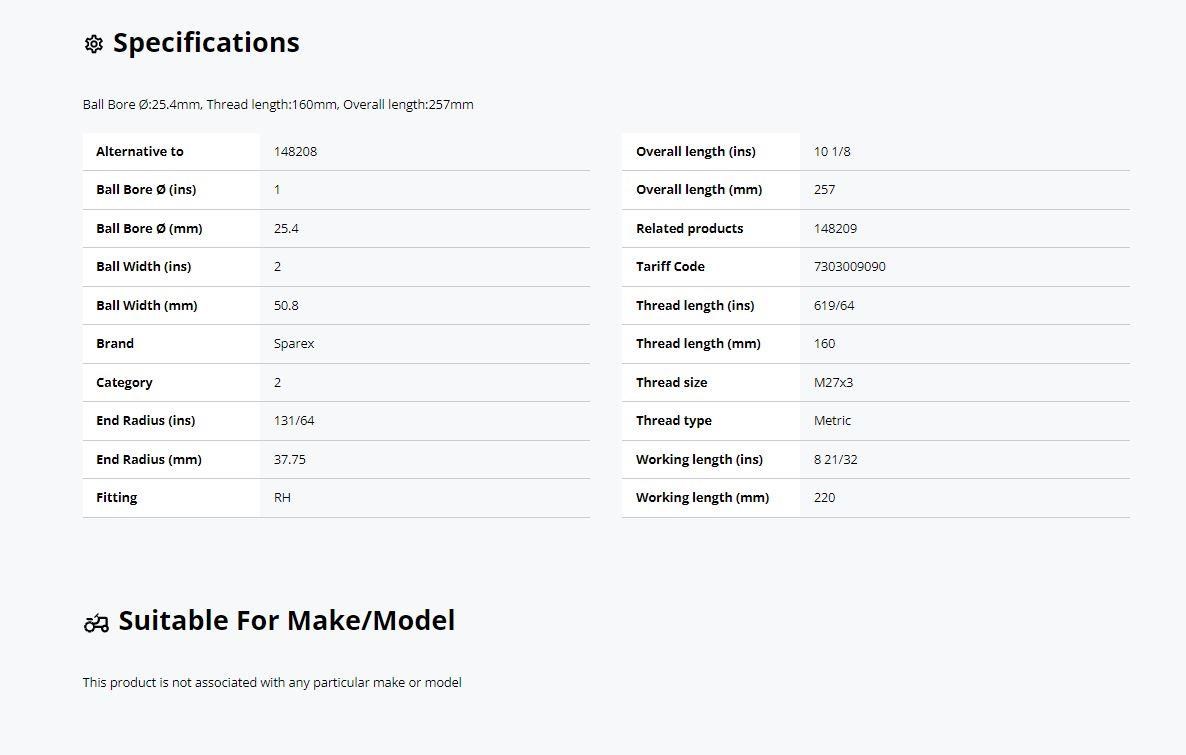The width and height of the screenshot is (1186, 755).
Task: Click the Ball Width (mm) label
Action: tap(146, 306)
